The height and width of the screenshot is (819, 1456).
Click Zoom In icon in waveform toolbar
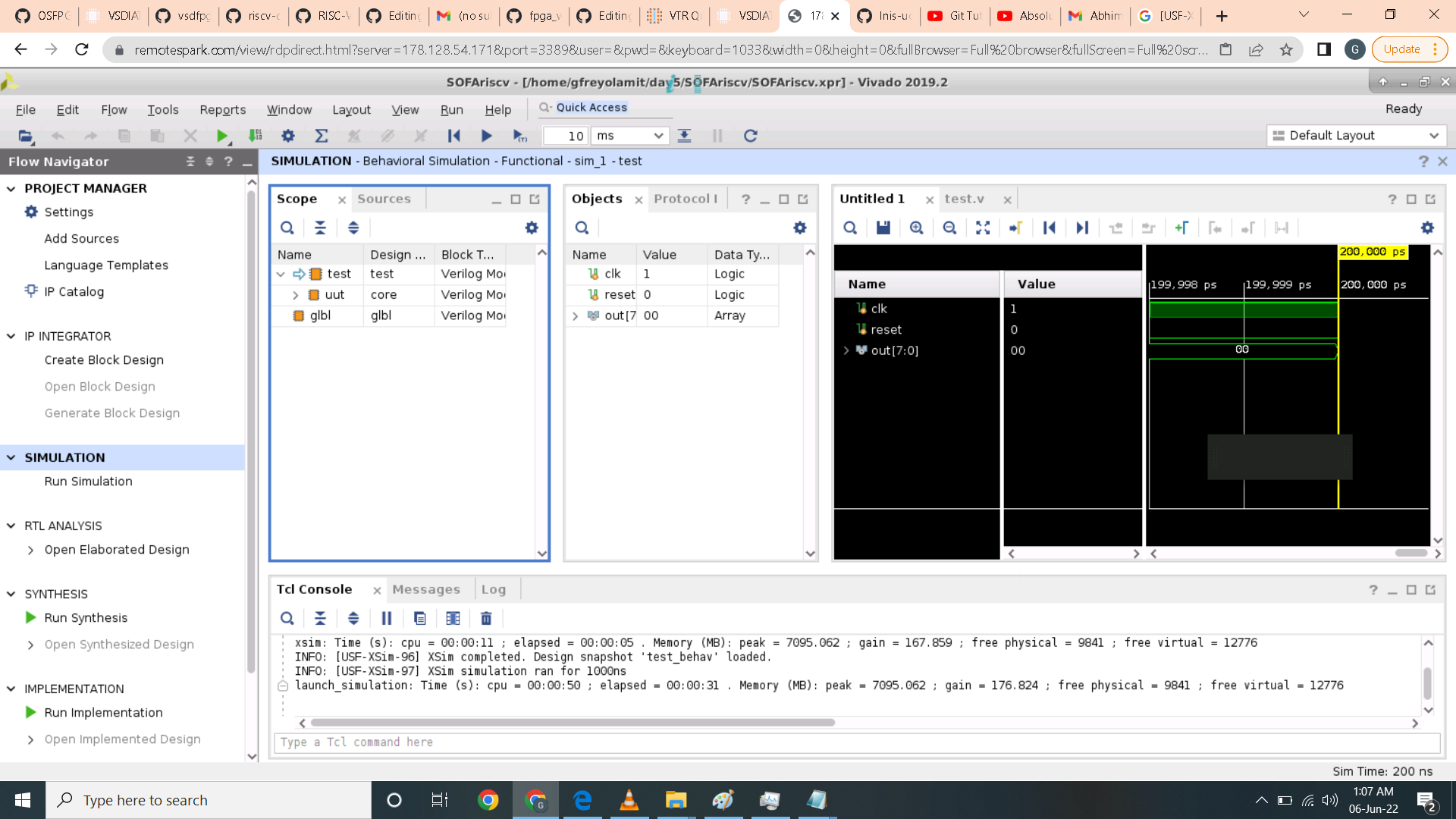click(x=916, y=227)
